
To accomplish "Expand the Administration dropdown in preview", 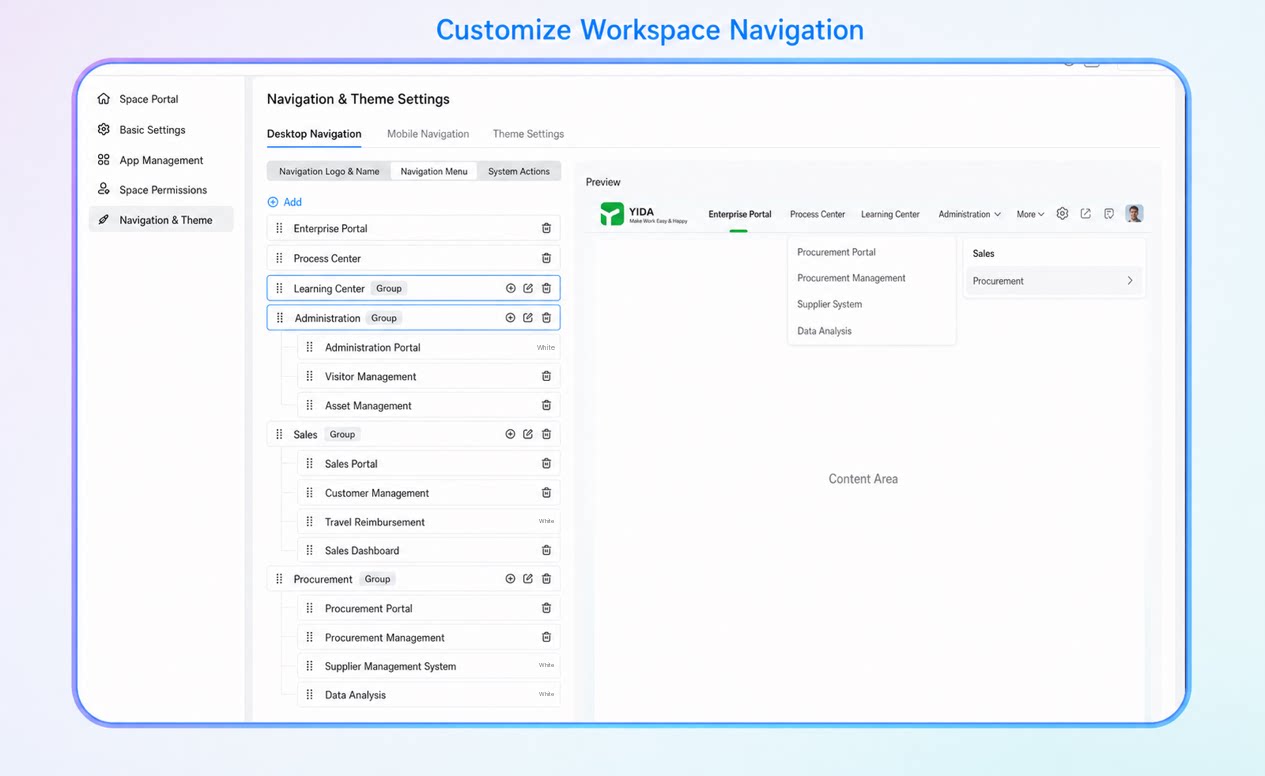I will tap(969, 214).
